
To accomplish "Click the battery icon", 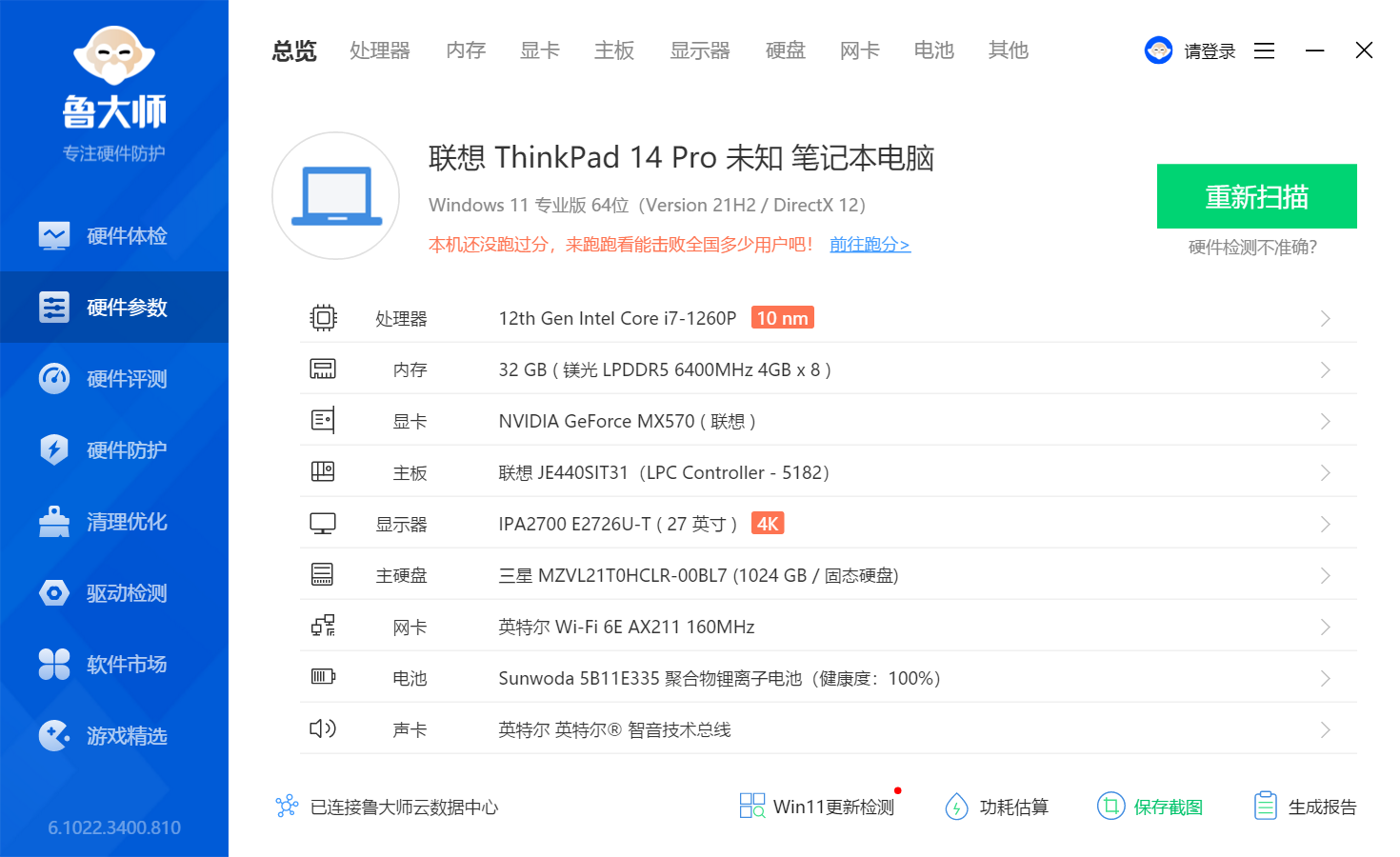I will point(323,677).
